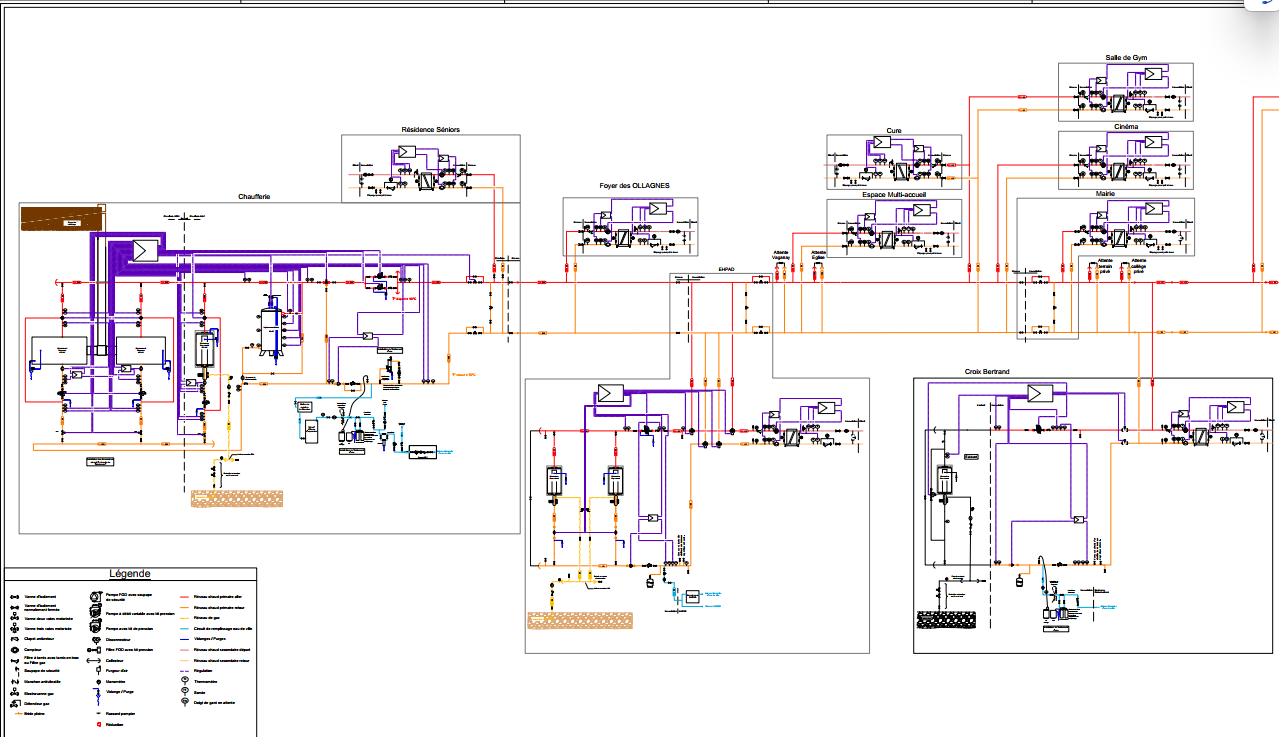
Task: Click the Attente terrain privé label
Action: click(1105, 265)
